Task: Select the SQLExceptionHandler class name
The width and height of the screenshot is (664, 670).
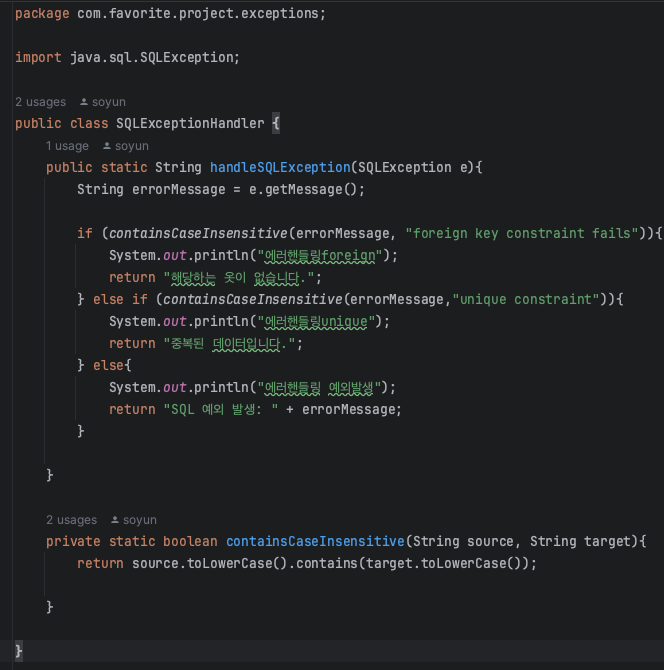Action: coord(190,123)
